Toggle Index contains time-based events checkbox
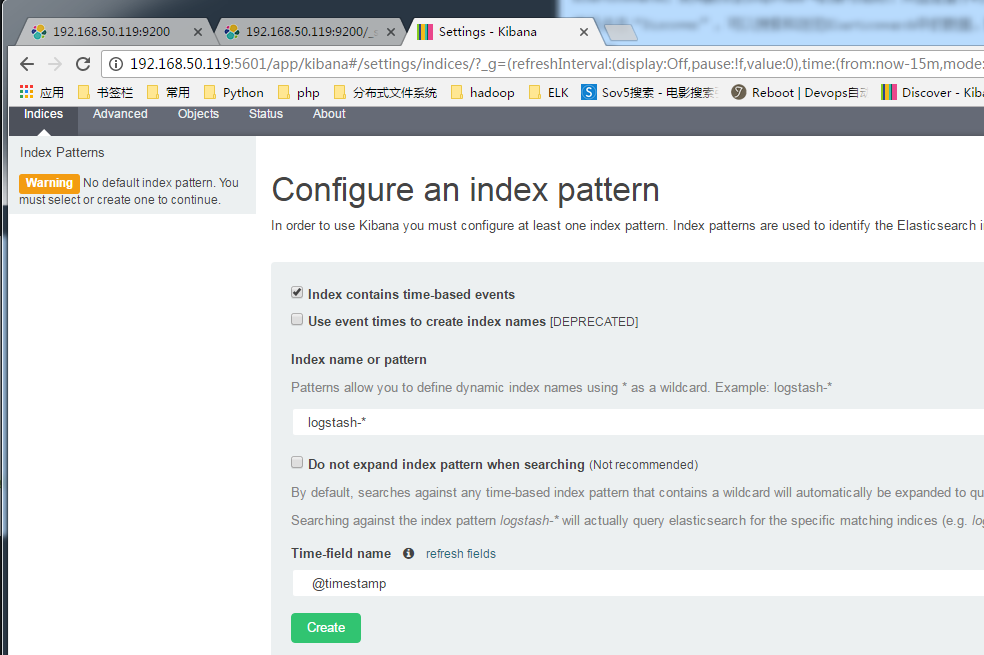This screenshot has width=984, height=655. click(297, 292)
